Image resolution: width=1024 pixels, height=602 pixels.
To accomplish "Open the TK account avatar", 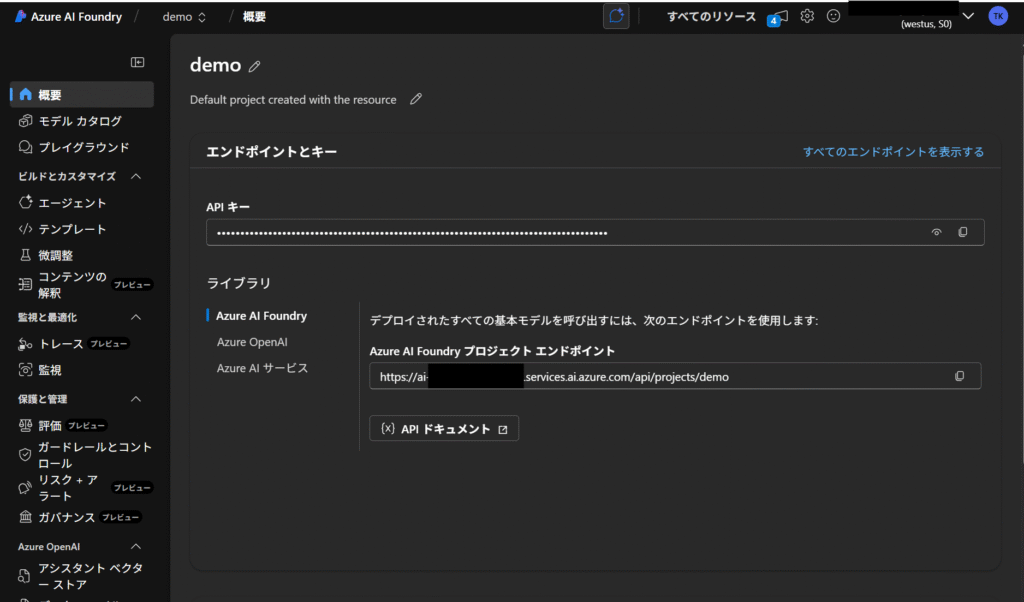I will tap(998, 16).
